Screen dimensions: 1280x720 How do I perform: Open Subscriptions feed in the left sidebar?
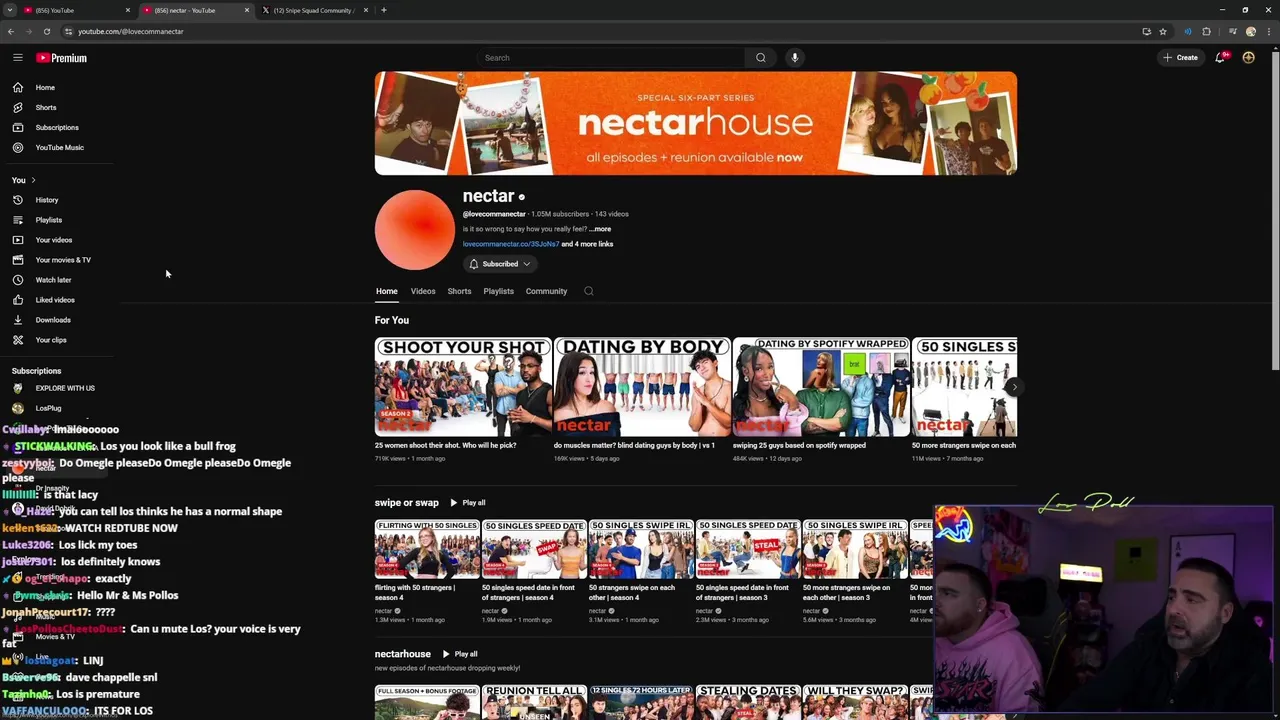coord(56,128)
